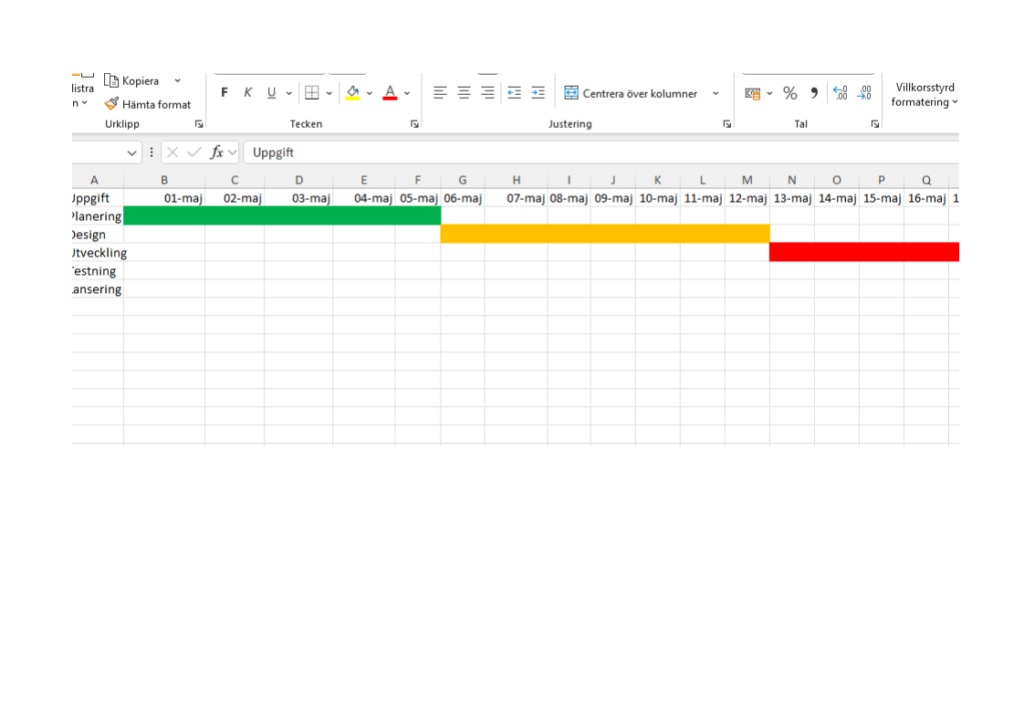This screenshot has height=724, width=1024.
Task: Open the fill color dropdown
Action: 370,93
